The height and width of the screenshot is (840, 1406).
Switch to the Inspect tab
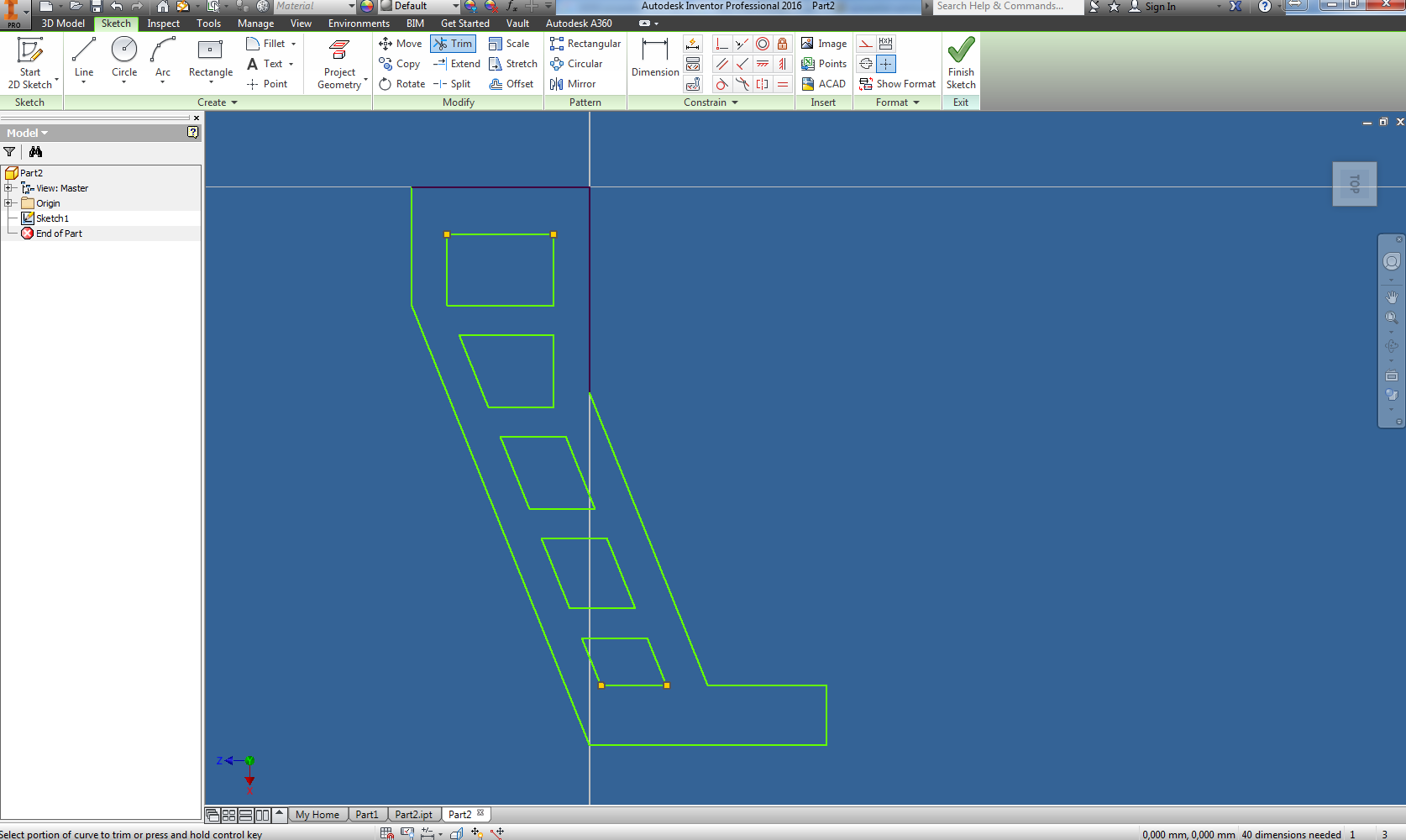(163, 24)
